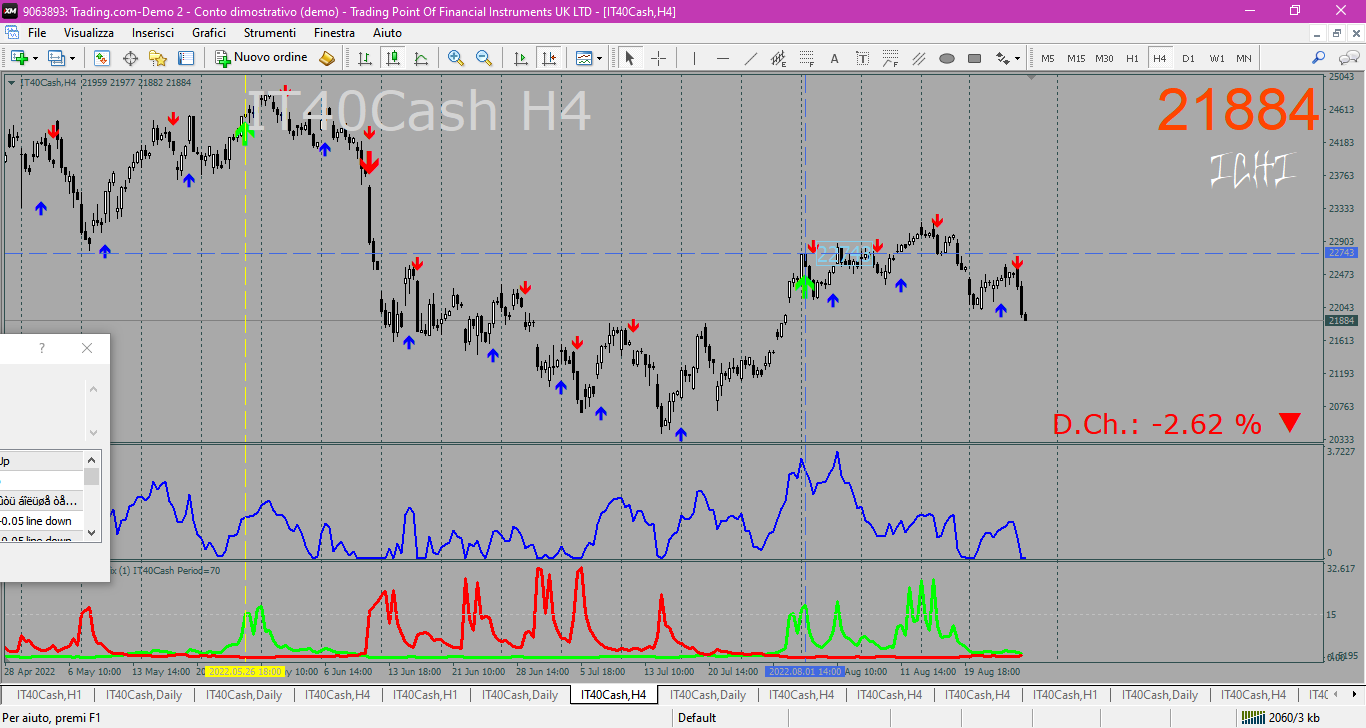Open the search magnifier icon

[x=1319, y=58]
